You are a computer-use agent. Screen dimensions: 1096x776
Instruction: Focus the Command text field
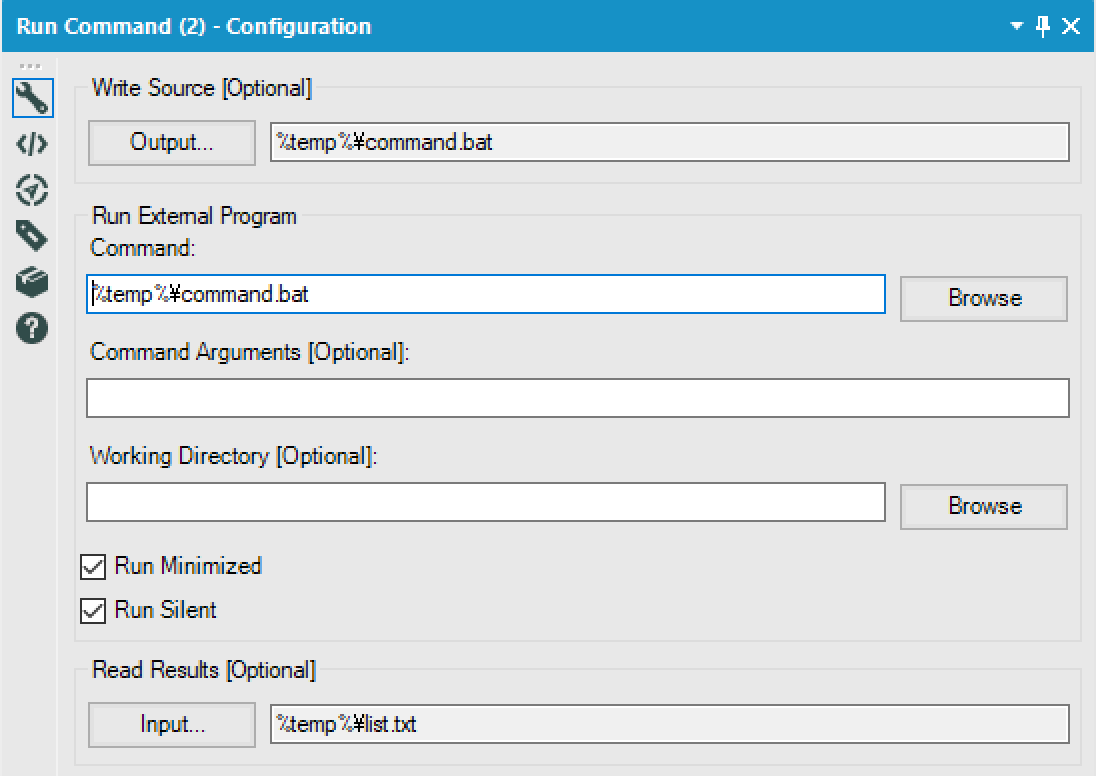(486, 294)
